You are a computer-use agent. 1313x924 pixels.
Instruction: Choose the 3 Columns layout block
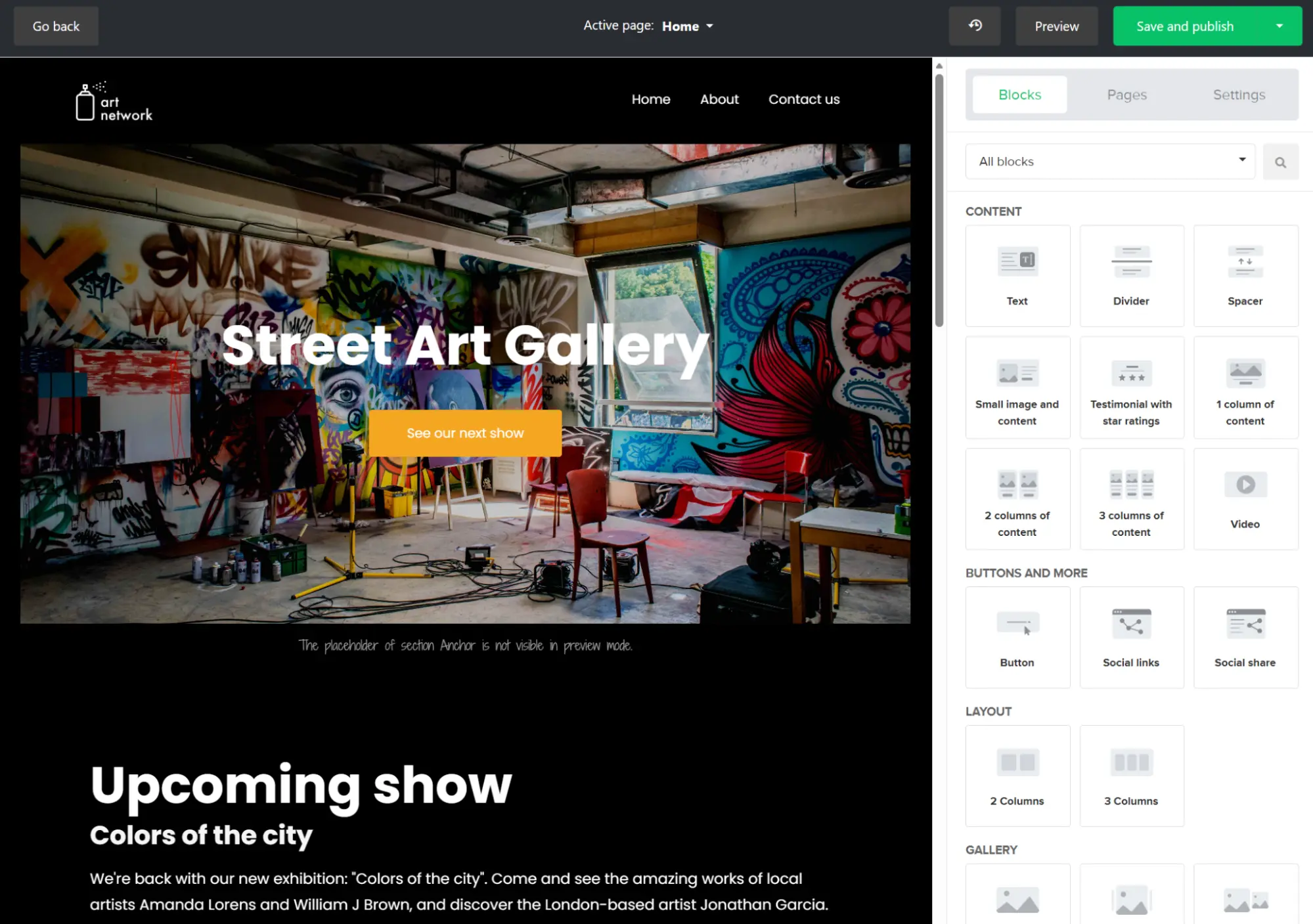tap(1132, 776)
